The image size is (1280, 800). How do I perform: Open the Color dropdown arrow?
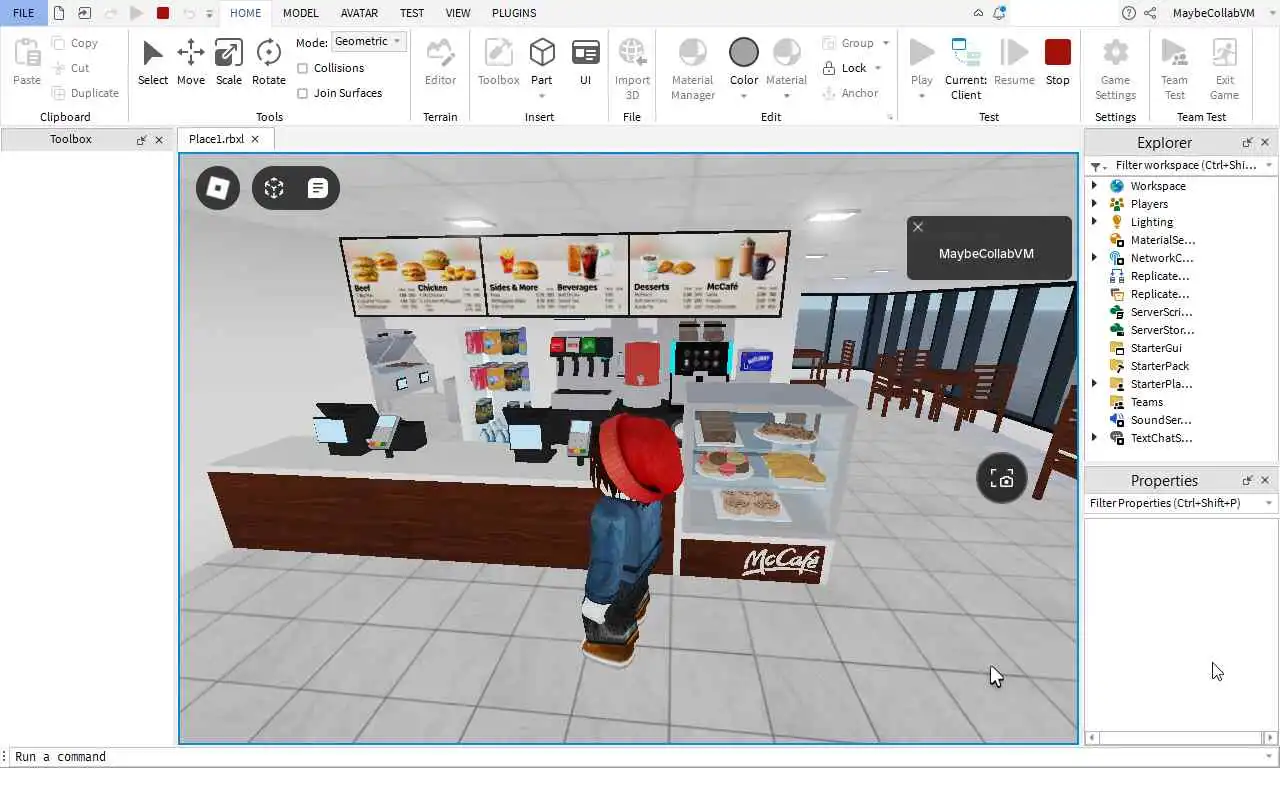coord(744,96)
